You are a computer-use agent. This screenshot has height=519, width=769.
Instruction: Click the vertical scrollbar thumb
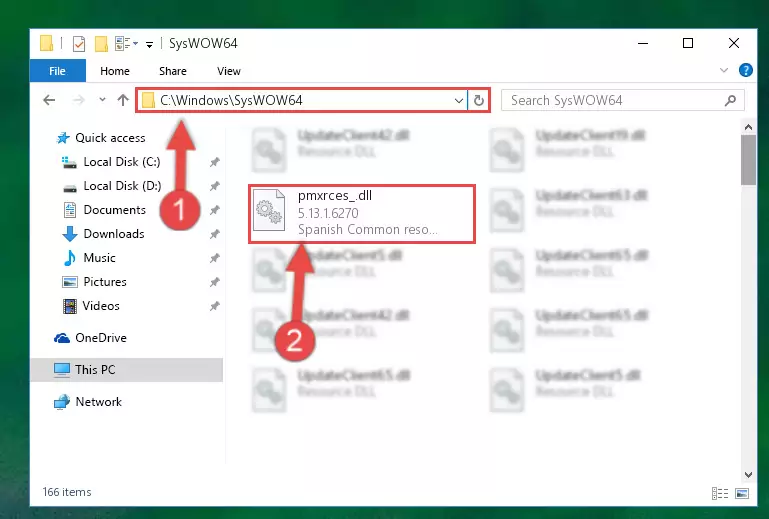[748, 160]
